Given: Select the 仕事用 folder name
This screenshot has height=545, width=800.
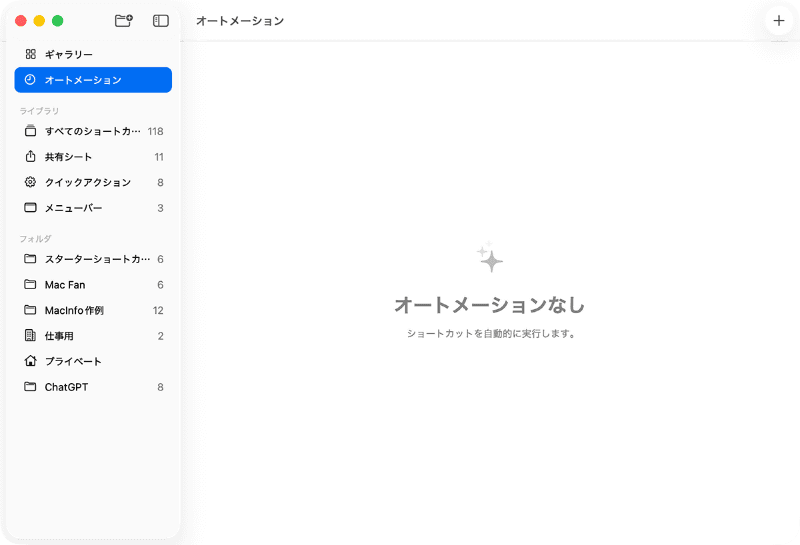Looking at the screenshot, I should tap(59, 336).
